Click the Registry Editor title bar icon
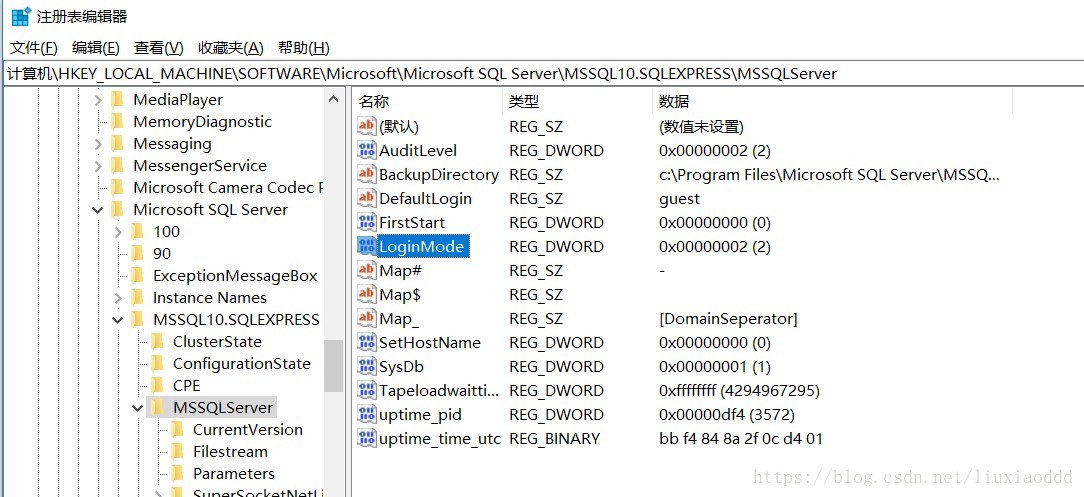Image resolution: width=1084 pixels, height=497 pixels. click(x=21, y=16)
